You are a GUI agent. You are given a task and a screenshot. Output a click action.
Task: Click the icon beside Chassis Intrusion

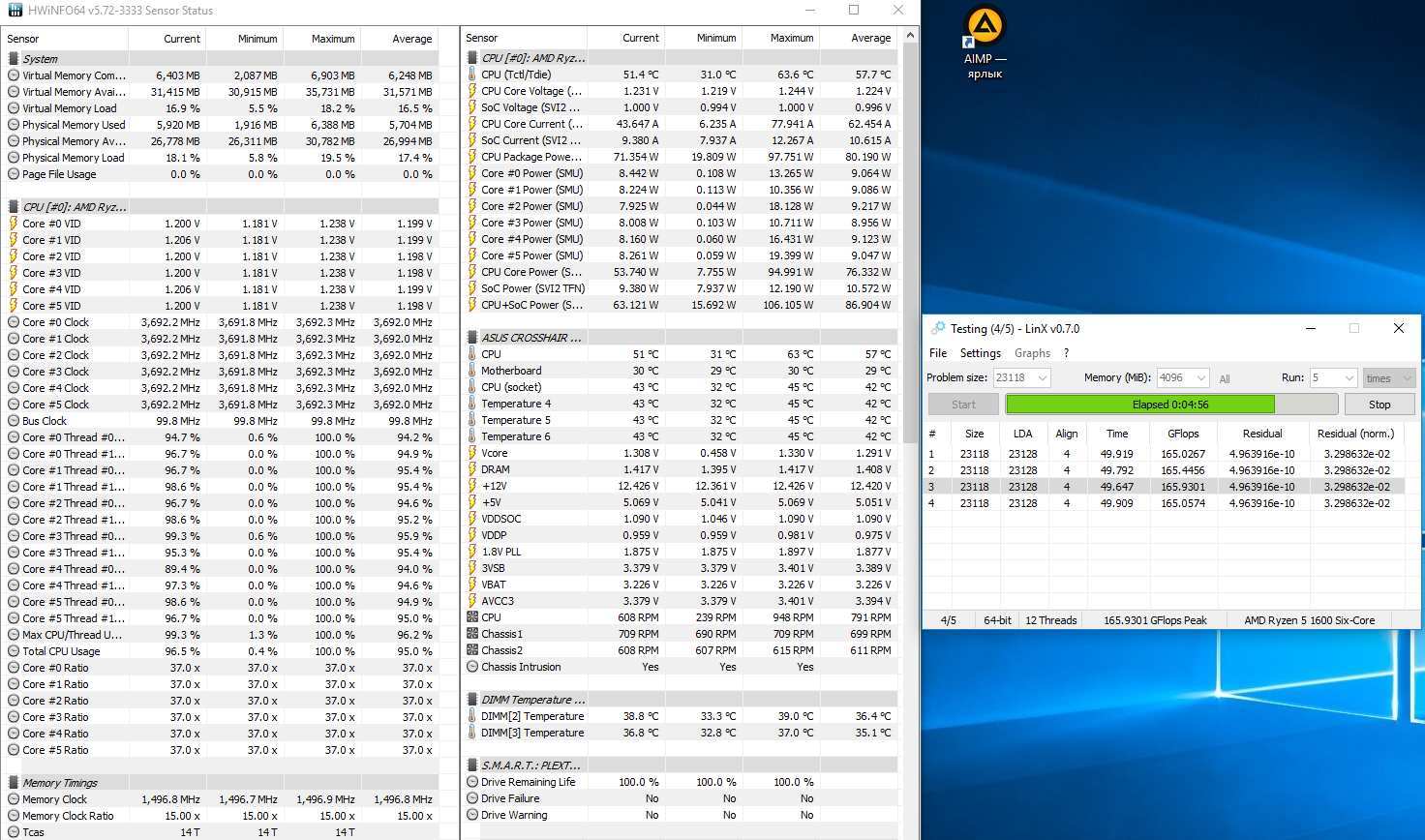(472, 667)
